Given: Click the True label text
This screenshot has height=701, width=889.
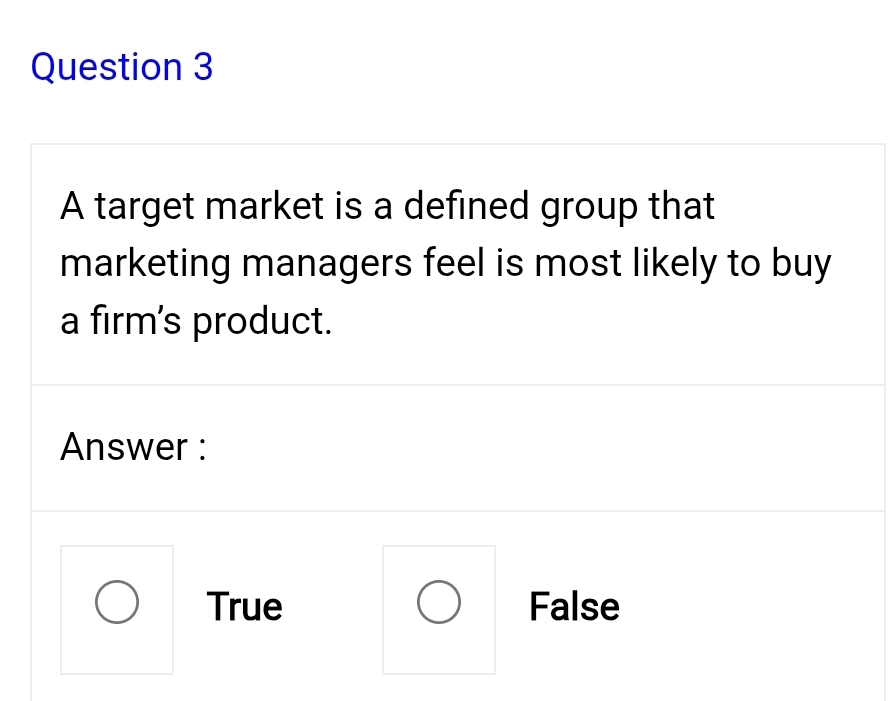Looking at the screenshot, I should pos(244,606).
